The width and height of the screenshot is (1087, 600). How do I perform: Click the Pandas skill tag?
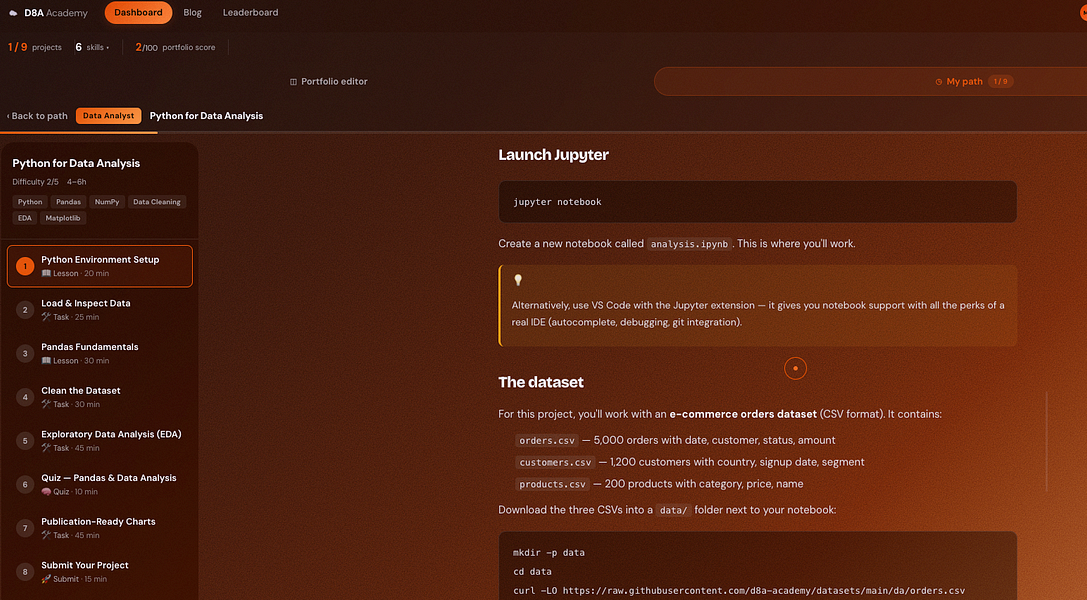(x=69, y=202)
